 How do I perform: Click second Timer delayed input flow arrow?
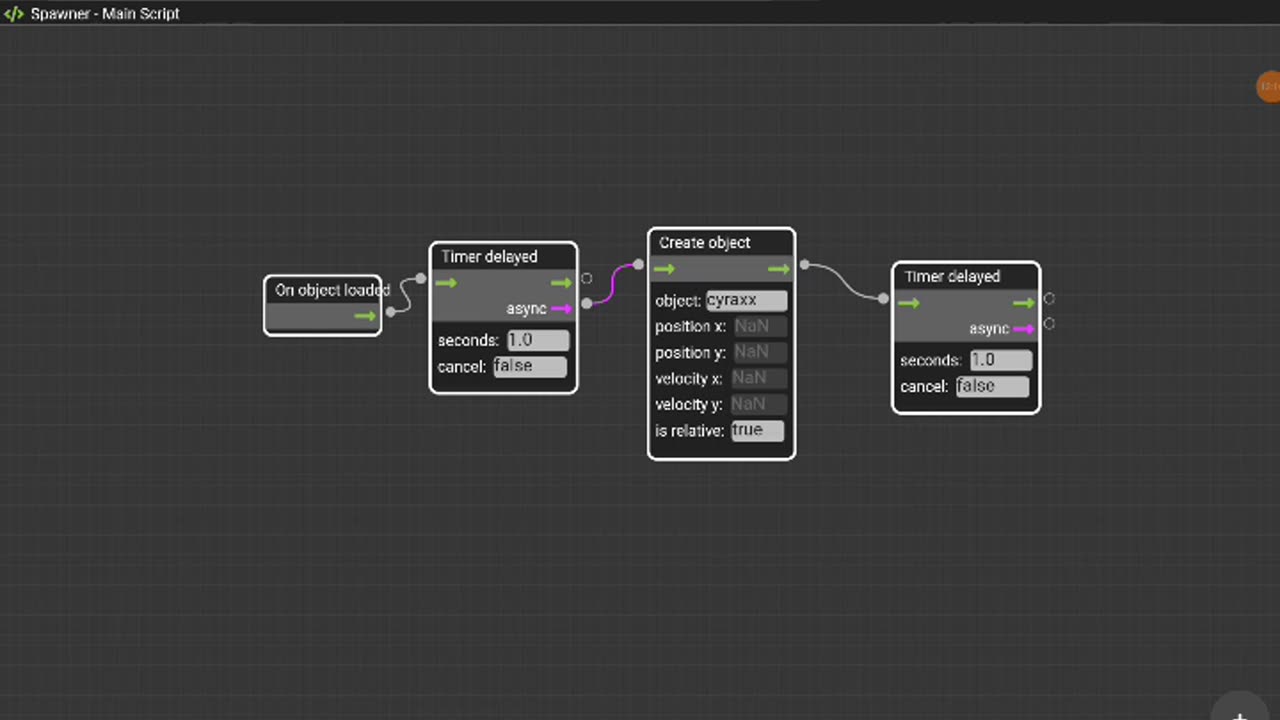(x=908, y=303)
